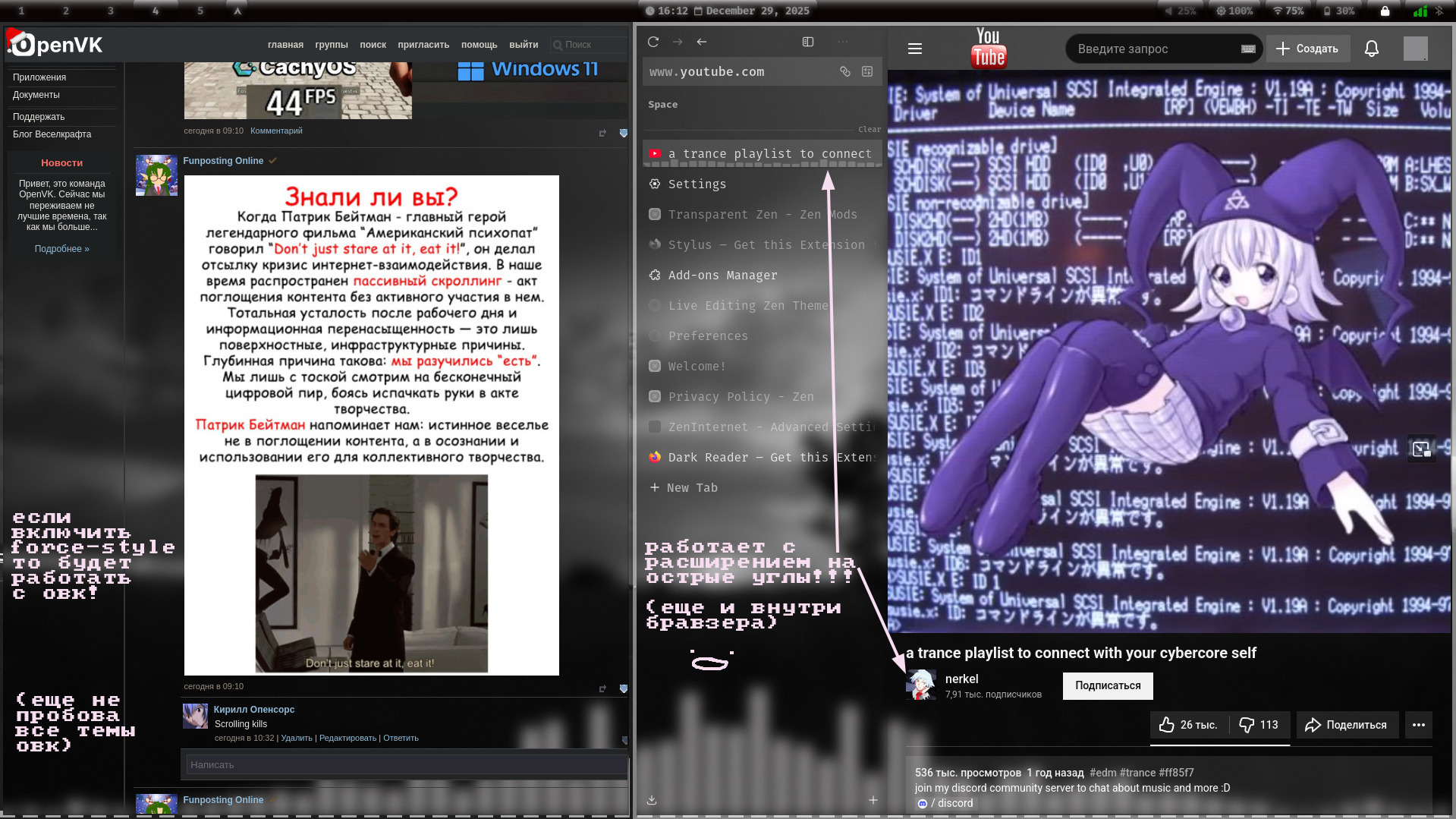Viewport: 1456px width, 819px height.
Task: Edit the comment via Редактировать
Action: pos(347,738)
